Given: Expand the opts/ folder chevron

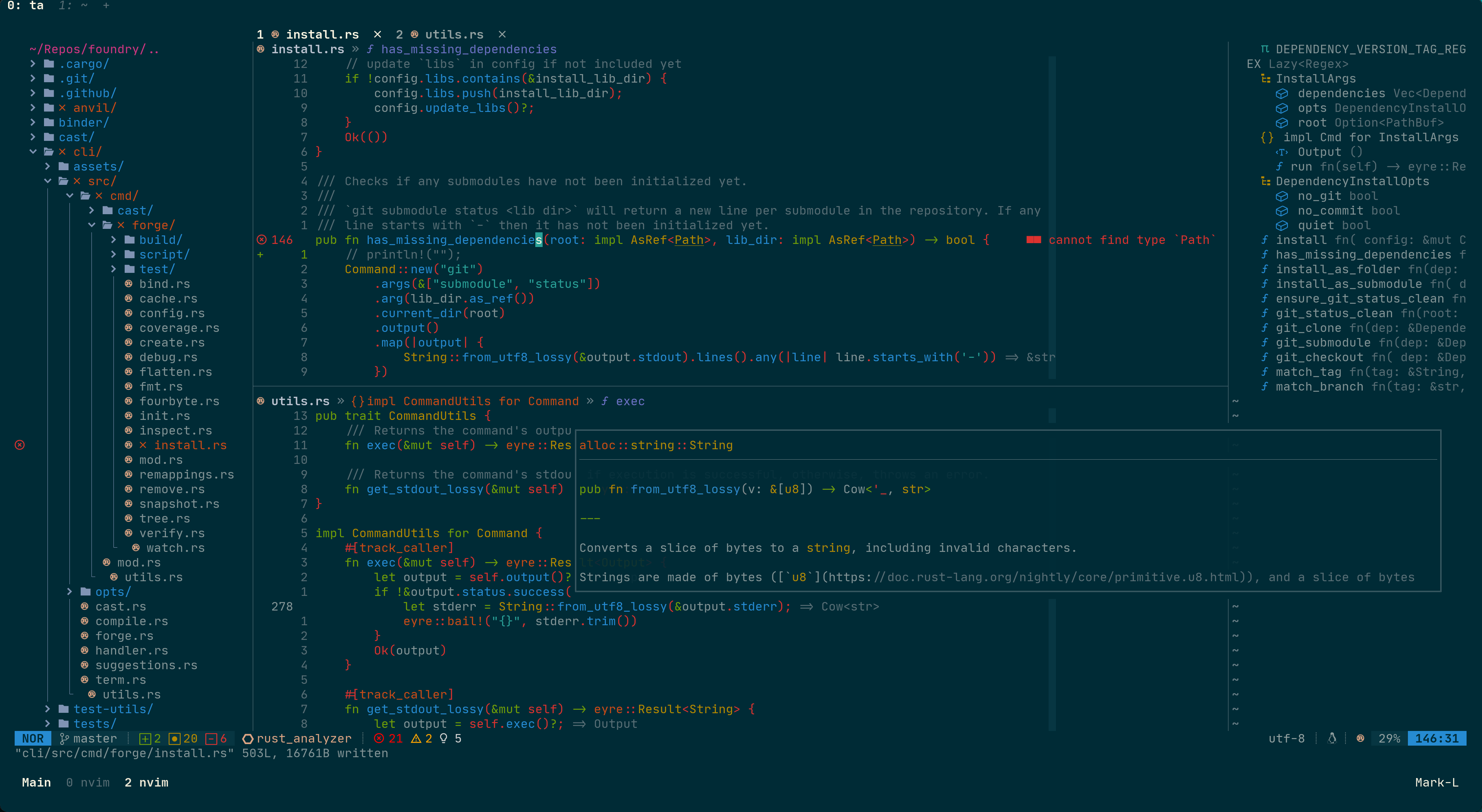Looking at the screenshot, I should click(x=69, y=592).
